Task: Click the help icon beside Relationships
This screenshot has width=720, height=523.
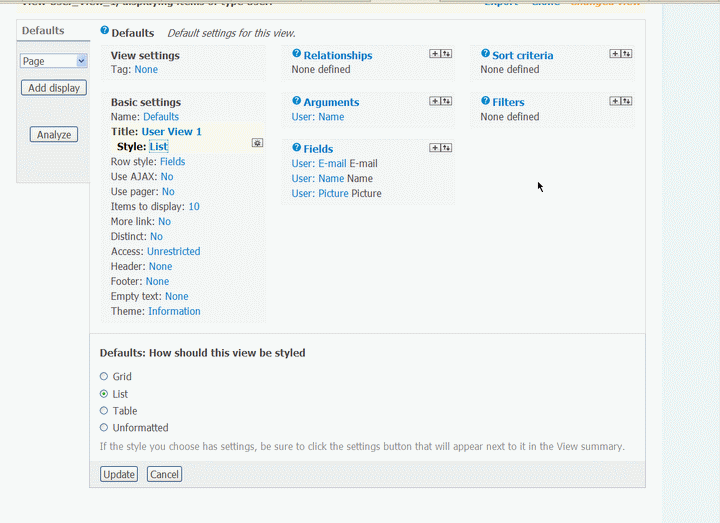Action: coord(296,55)
